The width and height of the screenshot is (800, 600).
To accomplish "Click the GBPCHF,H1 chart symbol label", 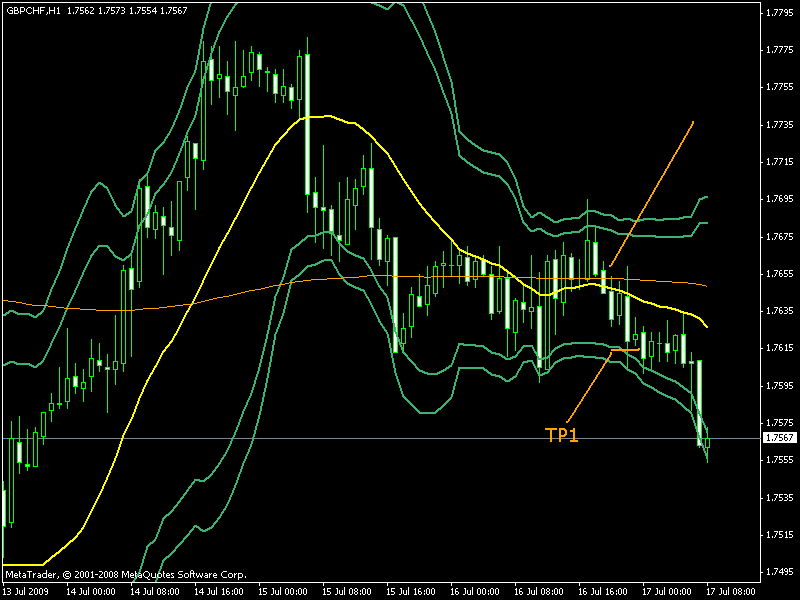I will click(33, 10).
